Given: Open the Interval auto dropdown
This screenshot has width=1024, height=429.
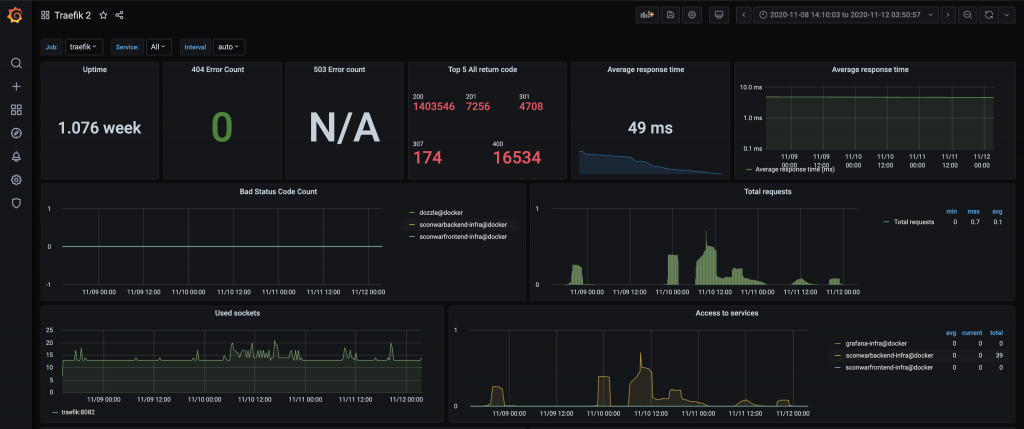Looking at the screenshot, I should coord(229,47).
